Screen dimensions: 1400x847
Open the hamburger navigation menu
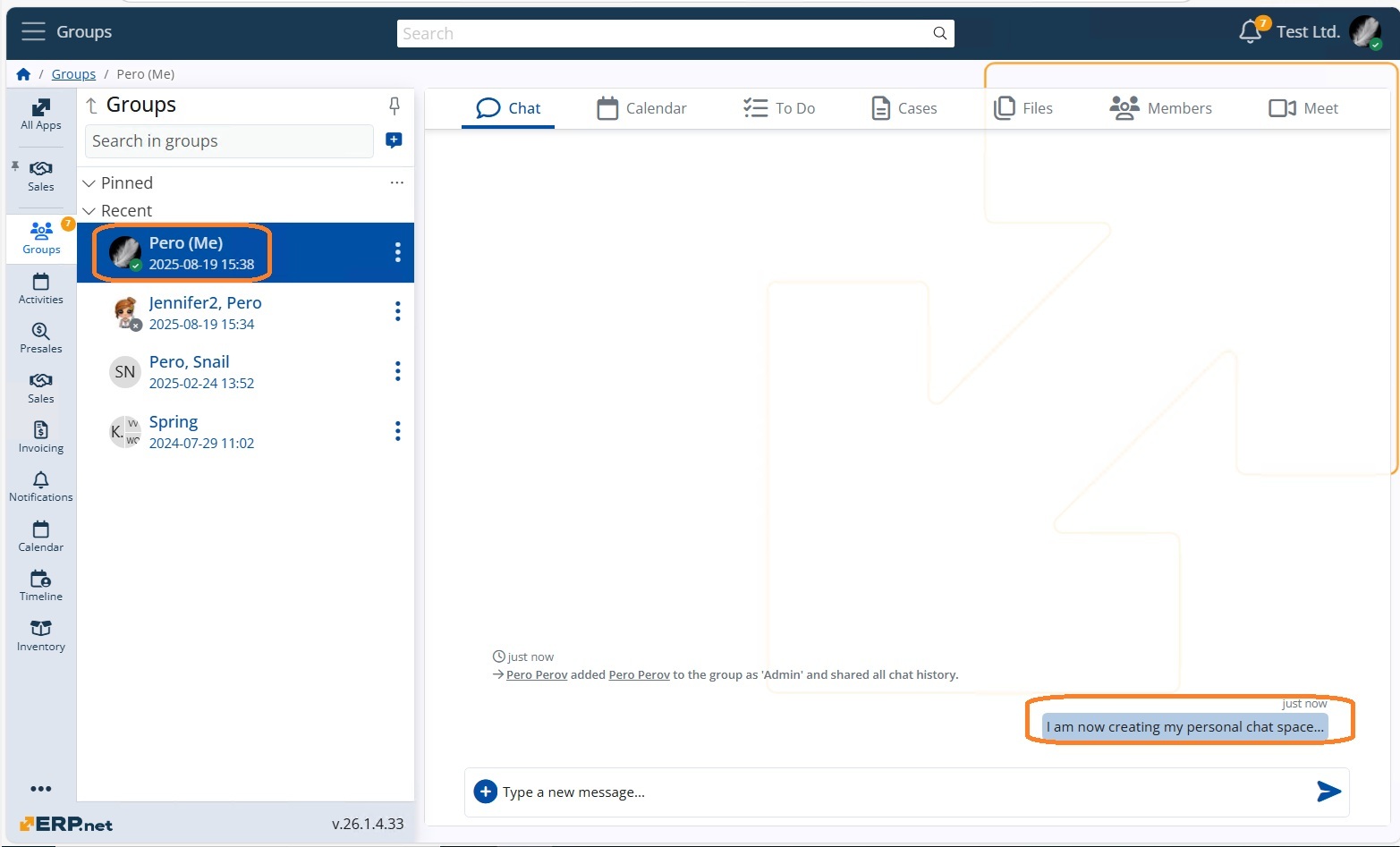click(33, 31)
